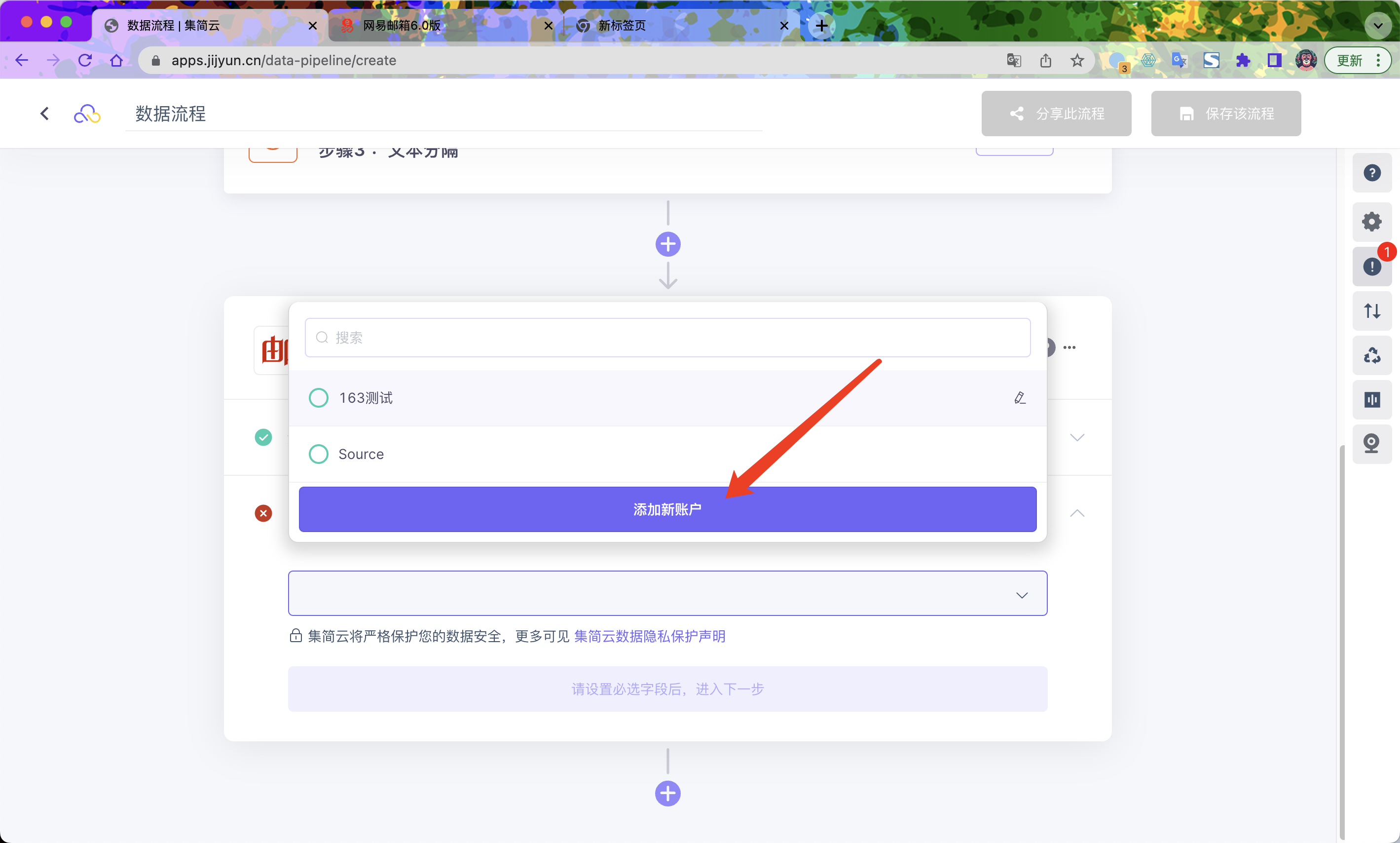Open the empty account dropdown field

667,594
